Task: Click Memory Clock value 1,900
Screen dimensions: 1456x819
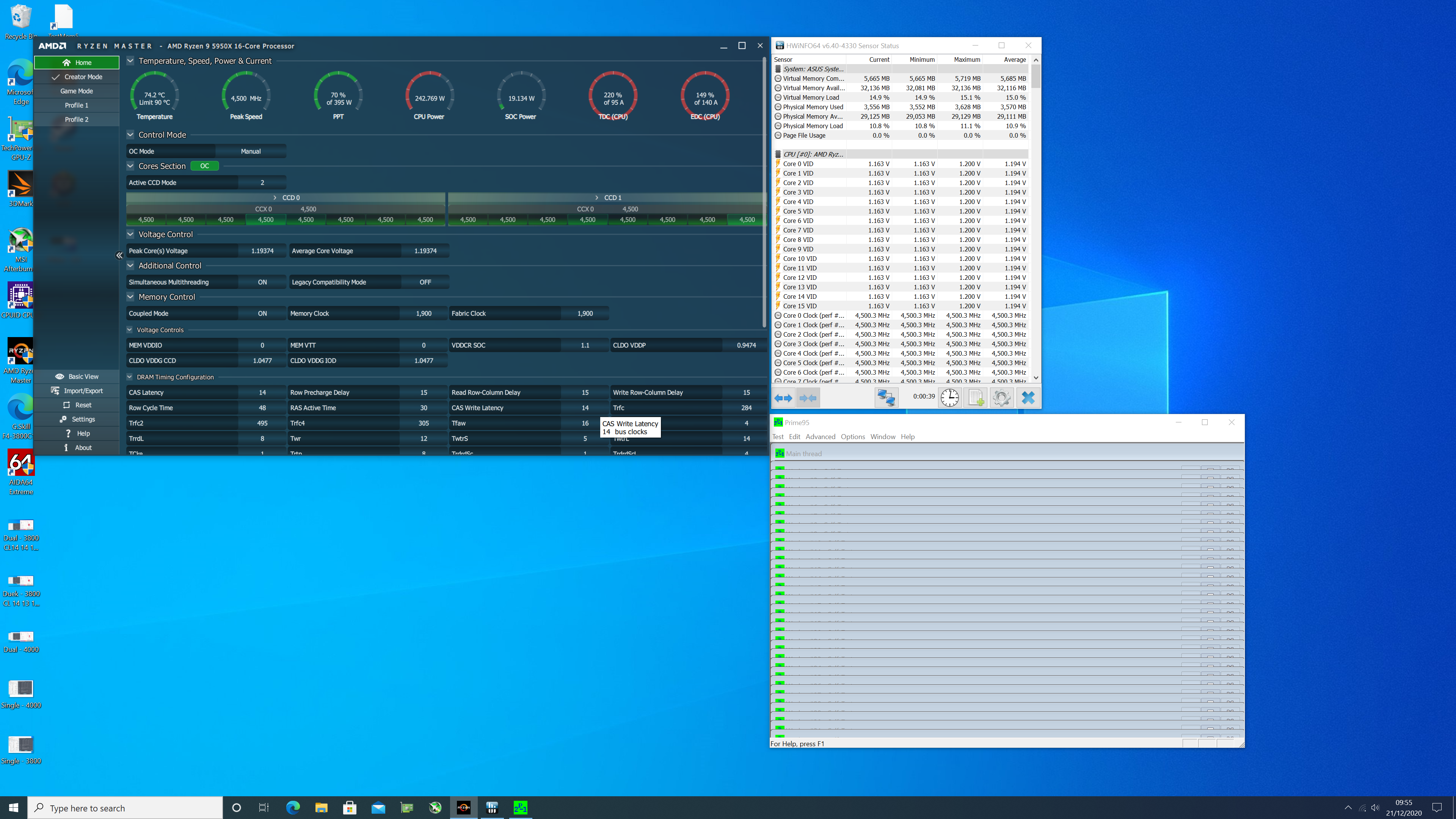Action: [424, 313]
